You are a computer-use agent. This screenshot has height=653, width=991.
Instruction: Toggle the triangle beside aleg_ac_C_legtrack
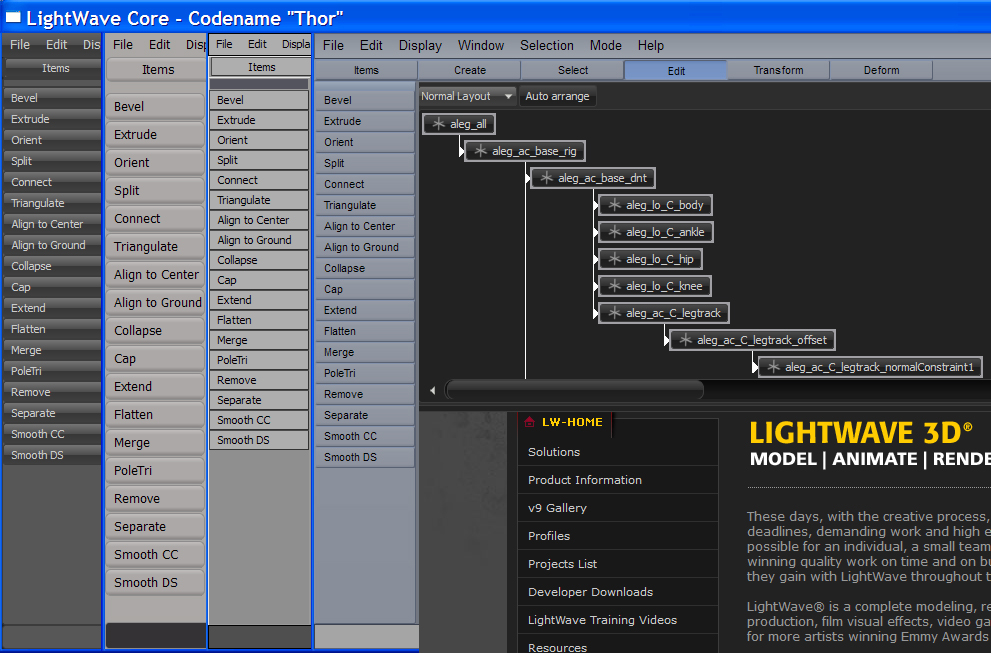tap(596, 314)
